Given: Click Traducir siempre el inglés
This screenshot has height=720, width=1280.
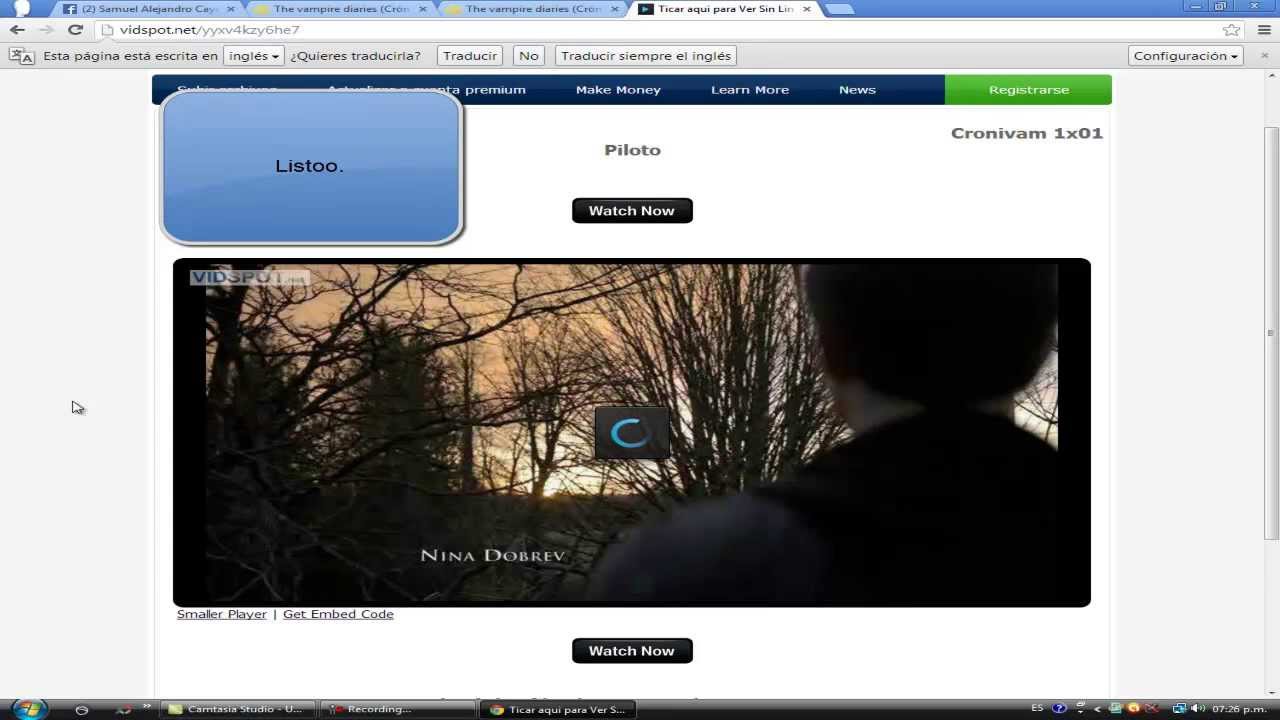Looking at the screenshot, I should [646, 56].
